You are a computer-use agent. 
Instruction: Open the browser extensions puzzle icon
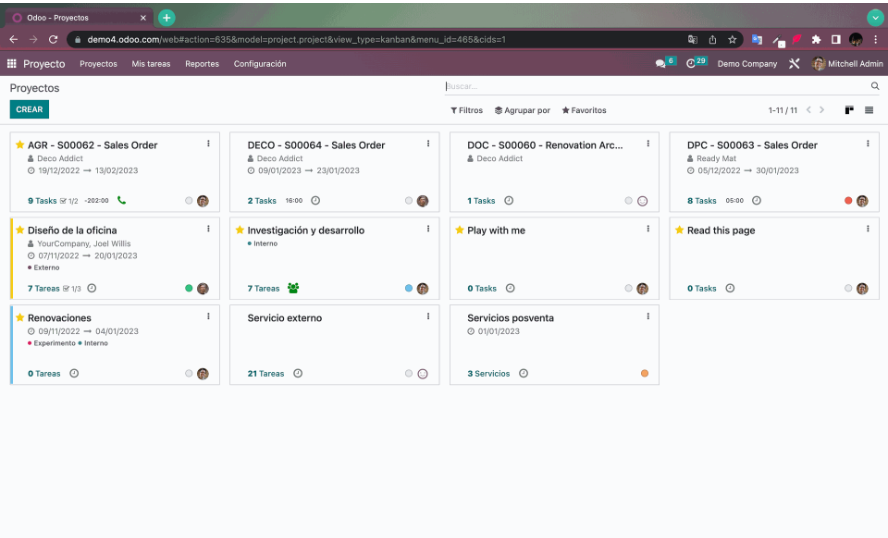[x=816, y=39]
